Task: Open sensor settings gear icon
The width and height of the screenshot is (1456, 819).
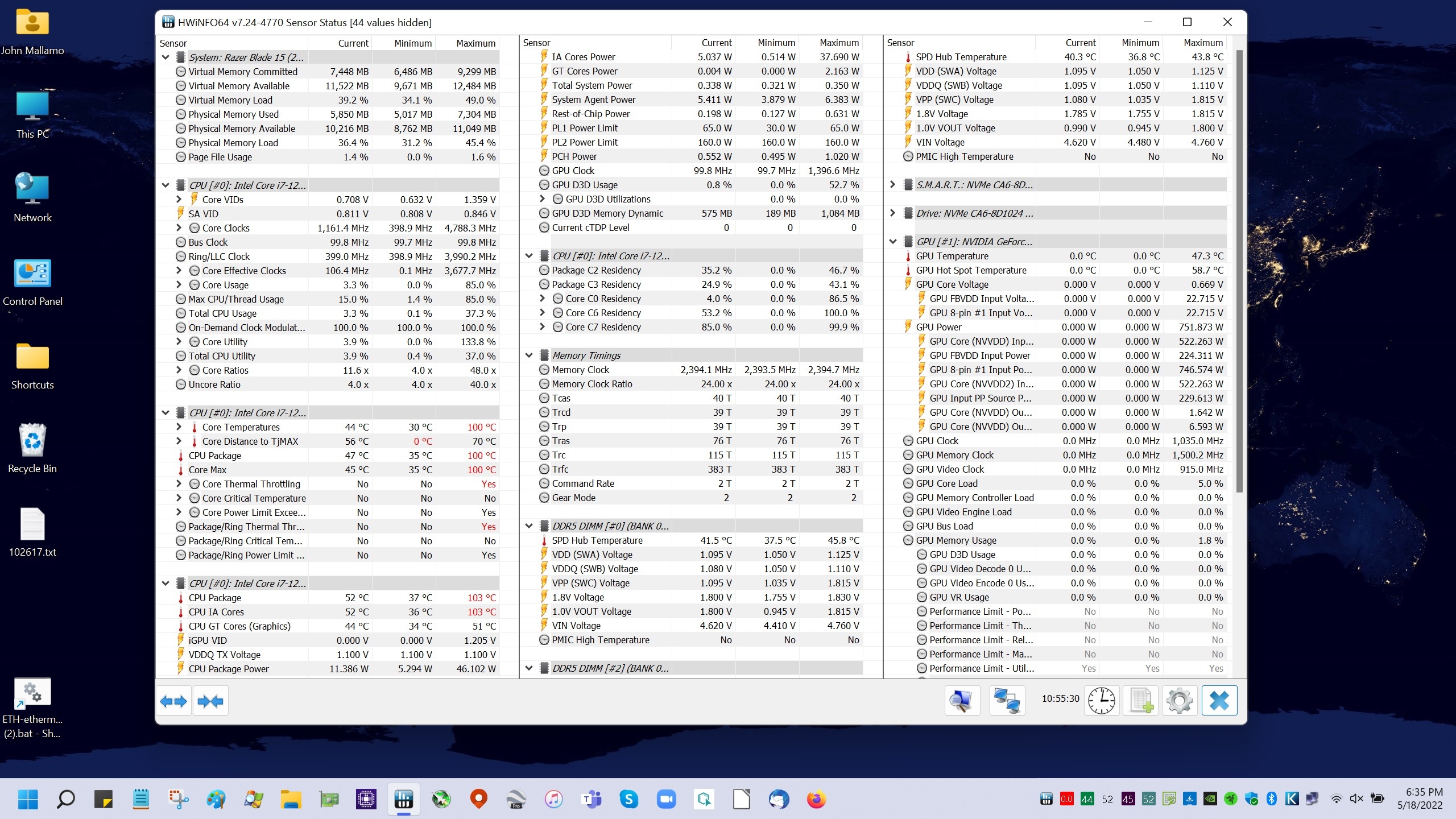Action: tap(1179, 701)
